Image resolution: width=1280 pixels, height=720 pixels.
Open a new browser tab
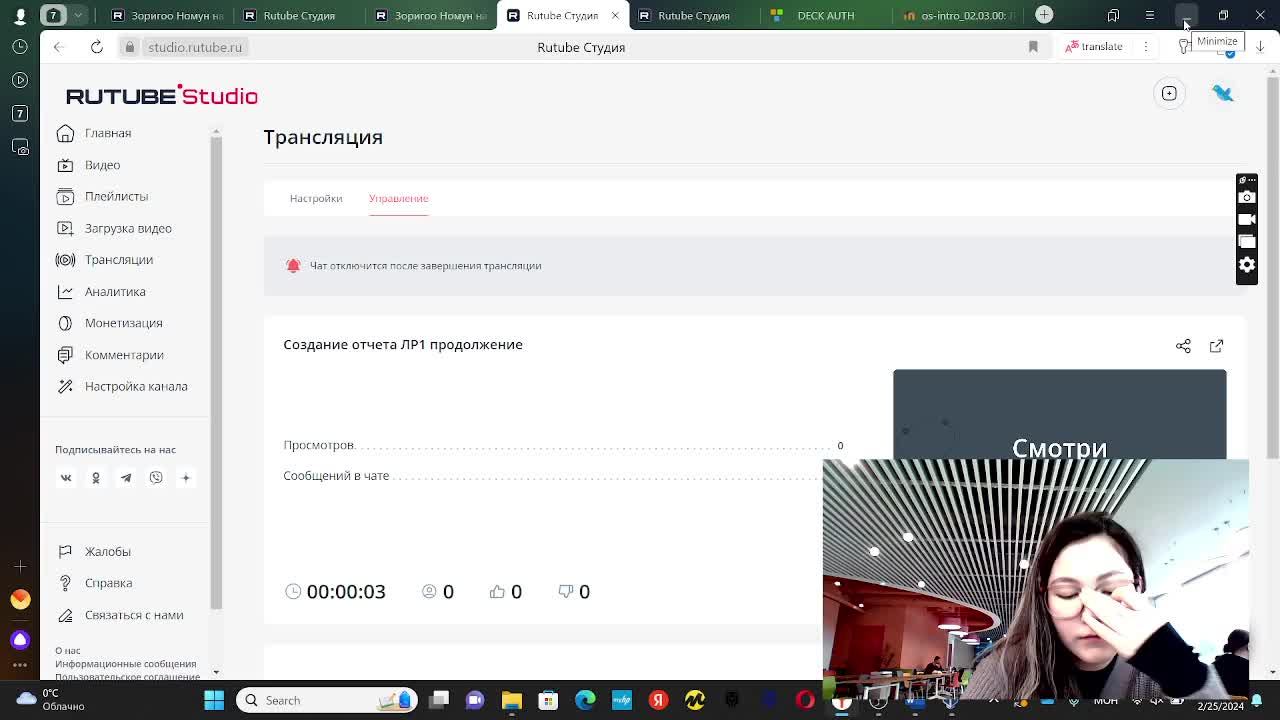pyautogui.click(x=1044, y=14)
